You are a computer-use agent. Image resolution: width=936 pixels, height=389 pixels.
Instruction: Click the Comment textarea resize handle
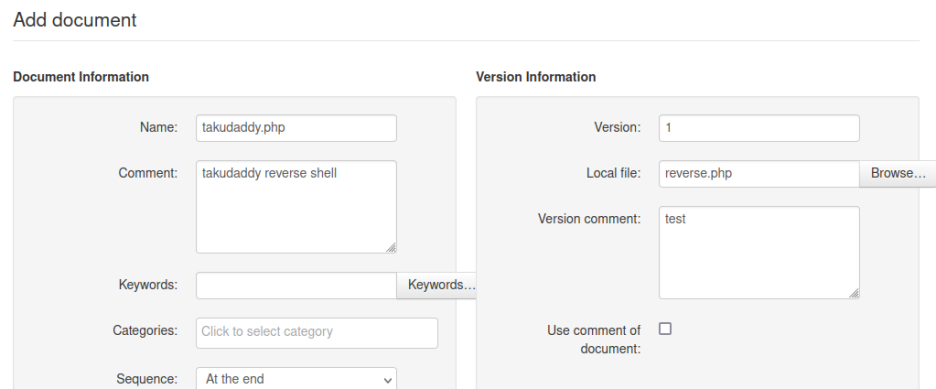(x=391, y=248)
